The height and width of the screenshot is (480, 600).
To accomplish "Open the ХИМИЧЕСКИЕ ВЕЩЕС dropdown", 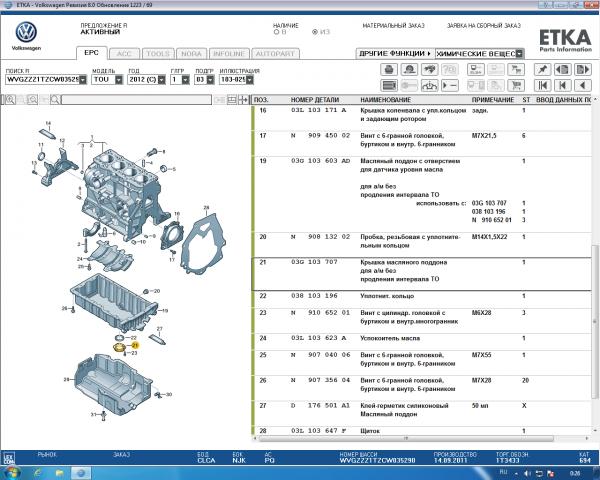I will (519, 54).
